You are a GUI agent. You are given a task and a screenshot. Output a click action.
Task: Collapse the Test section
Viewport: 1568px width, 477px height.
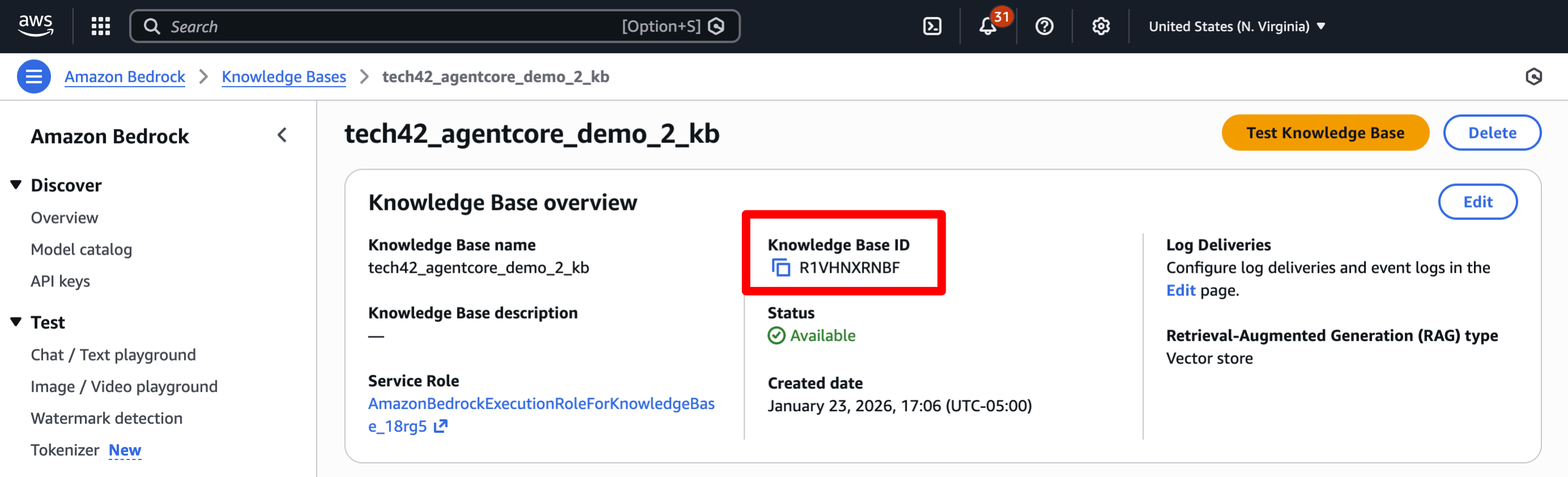pos(16,321)
